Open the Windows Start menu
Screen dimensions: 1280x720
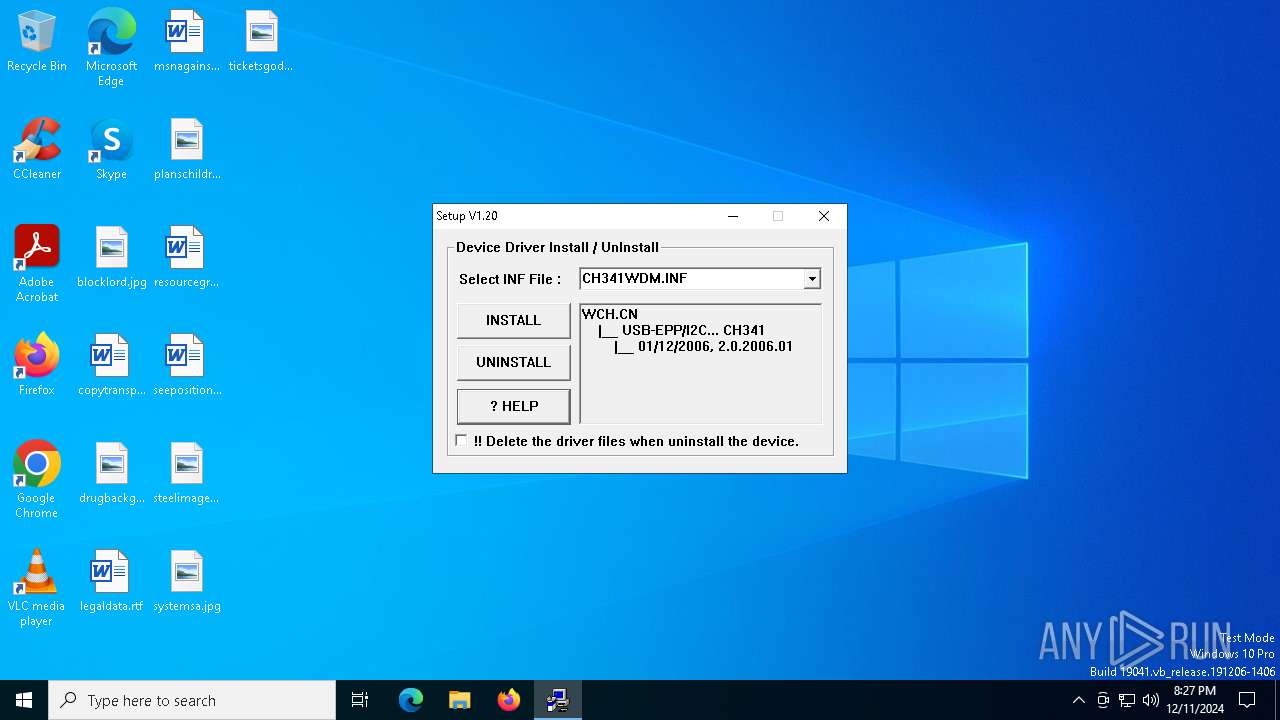click(24, 700)
